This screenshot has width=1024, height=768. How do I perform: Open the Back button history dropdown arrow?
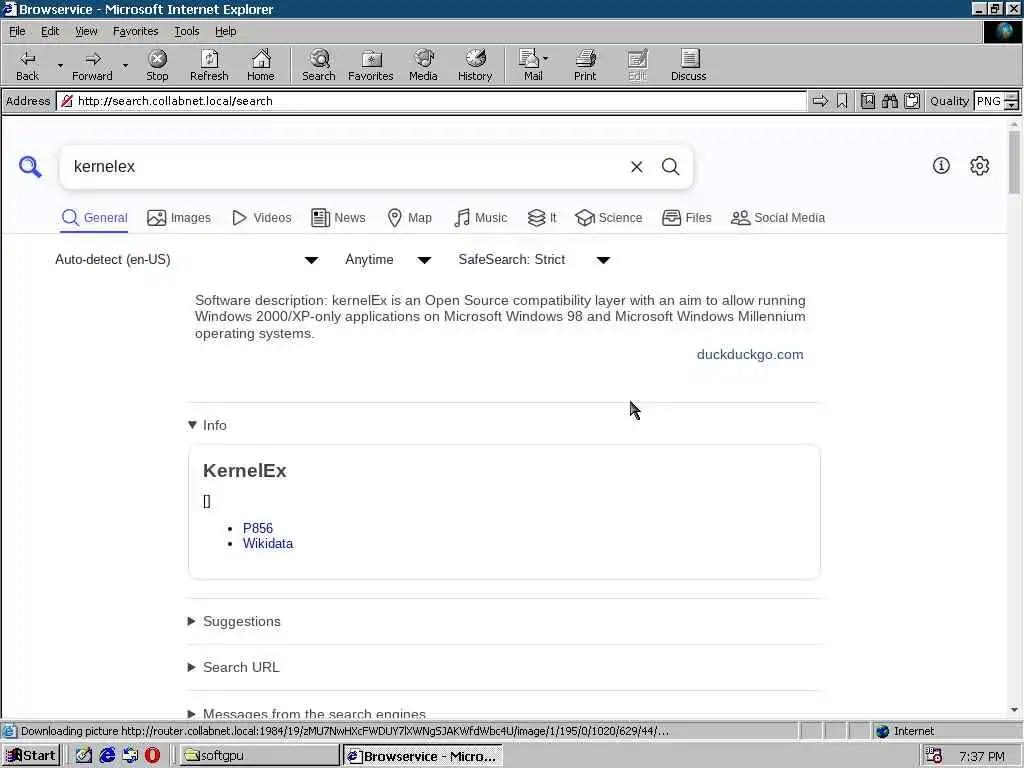60,65
